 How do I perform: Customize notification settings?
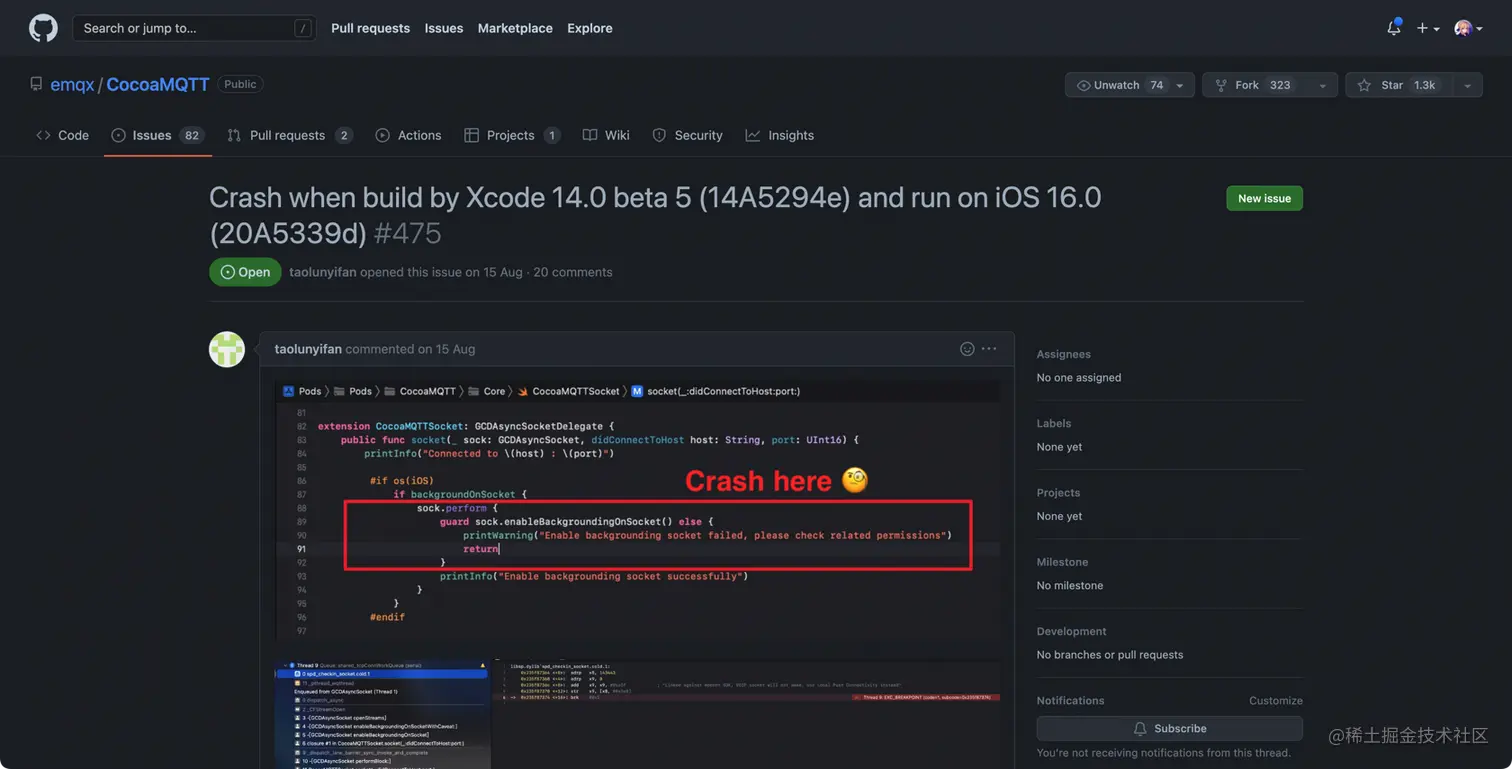pos(1276,701)
